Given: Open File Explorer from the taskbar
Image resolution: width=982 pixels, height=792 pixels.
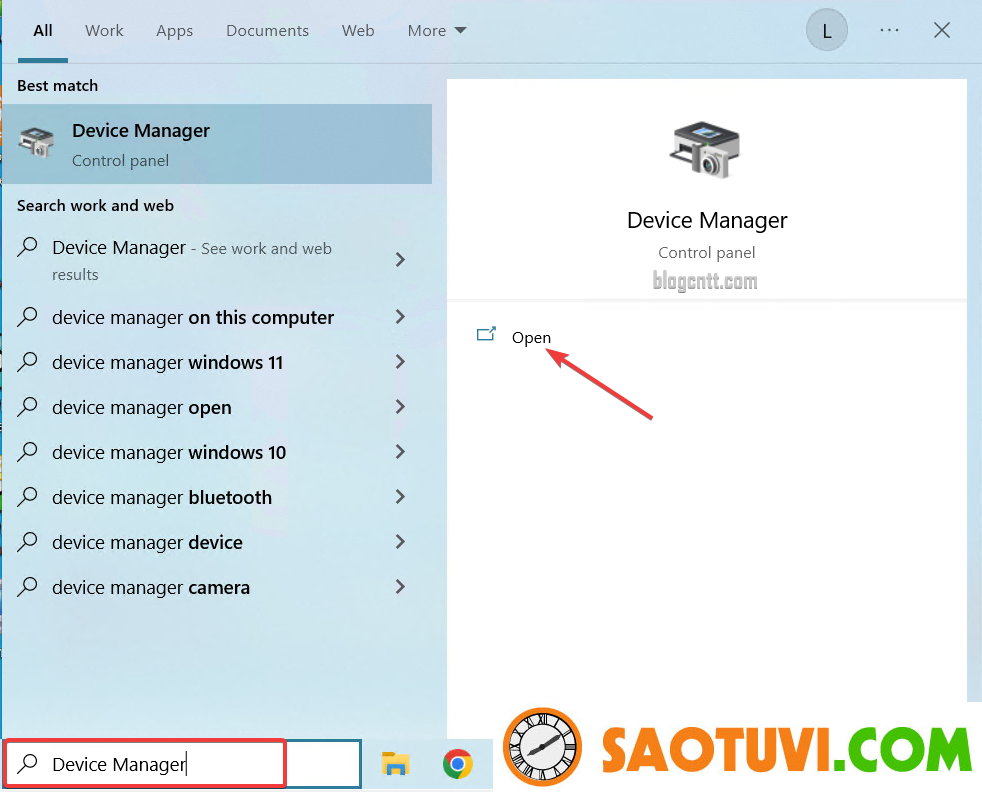Looking at the screenshot, I should [x=395, y=764].
